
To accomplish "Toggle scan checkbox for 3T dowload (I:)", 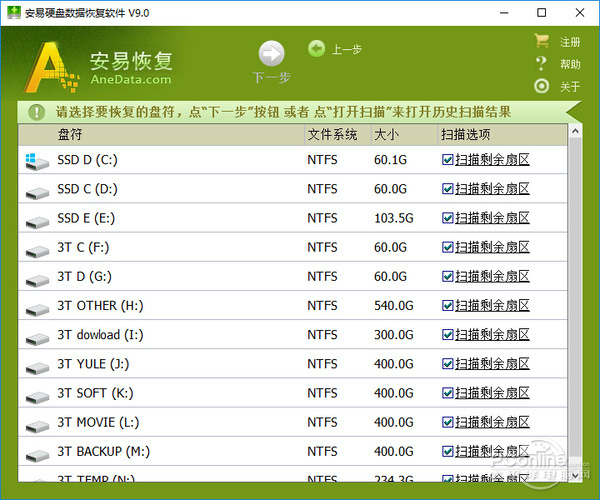I will pos(447,335).
